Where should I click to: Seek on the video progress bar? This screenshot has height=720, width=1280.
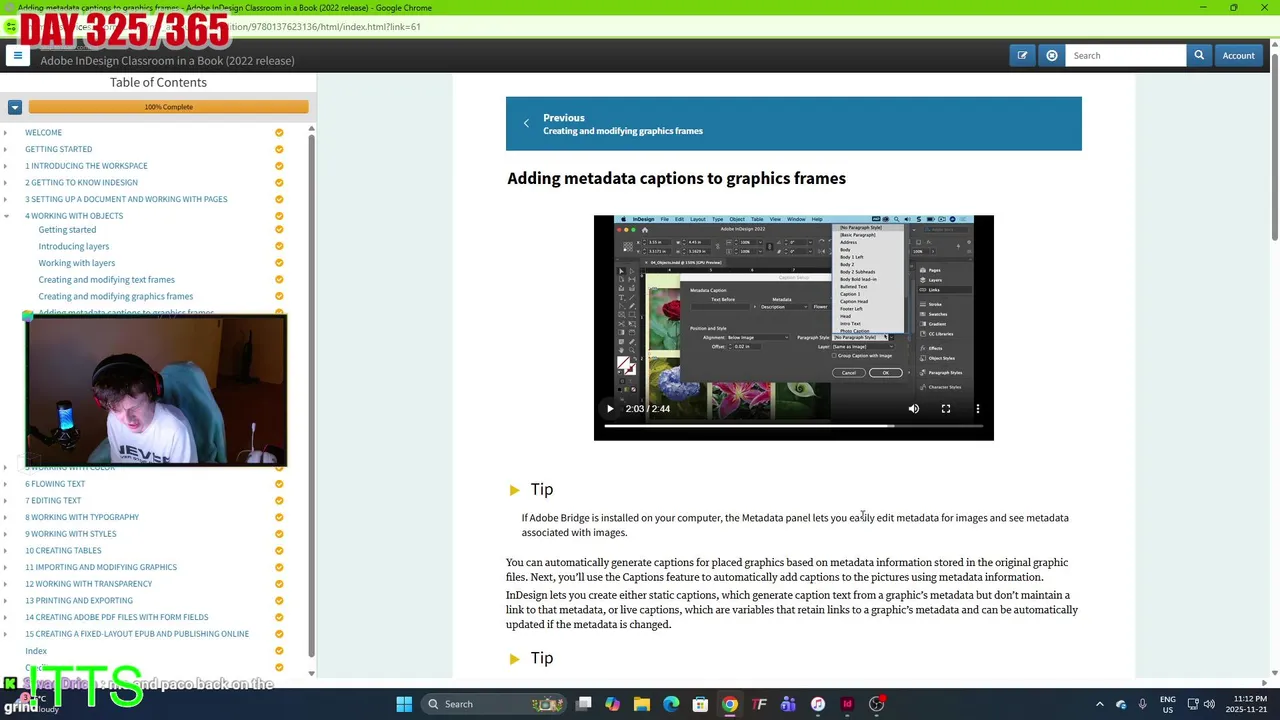coord(794,426)
